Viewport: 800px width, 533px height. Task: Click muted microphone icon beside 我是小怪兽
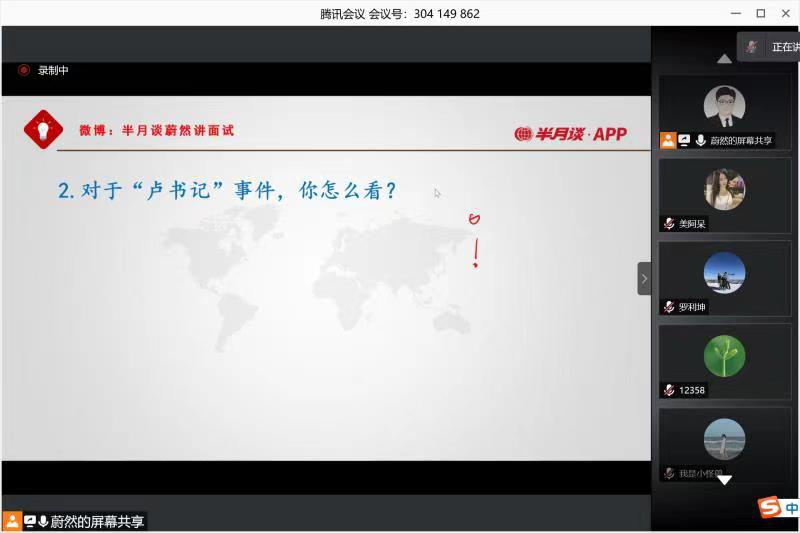coord(669,473)
